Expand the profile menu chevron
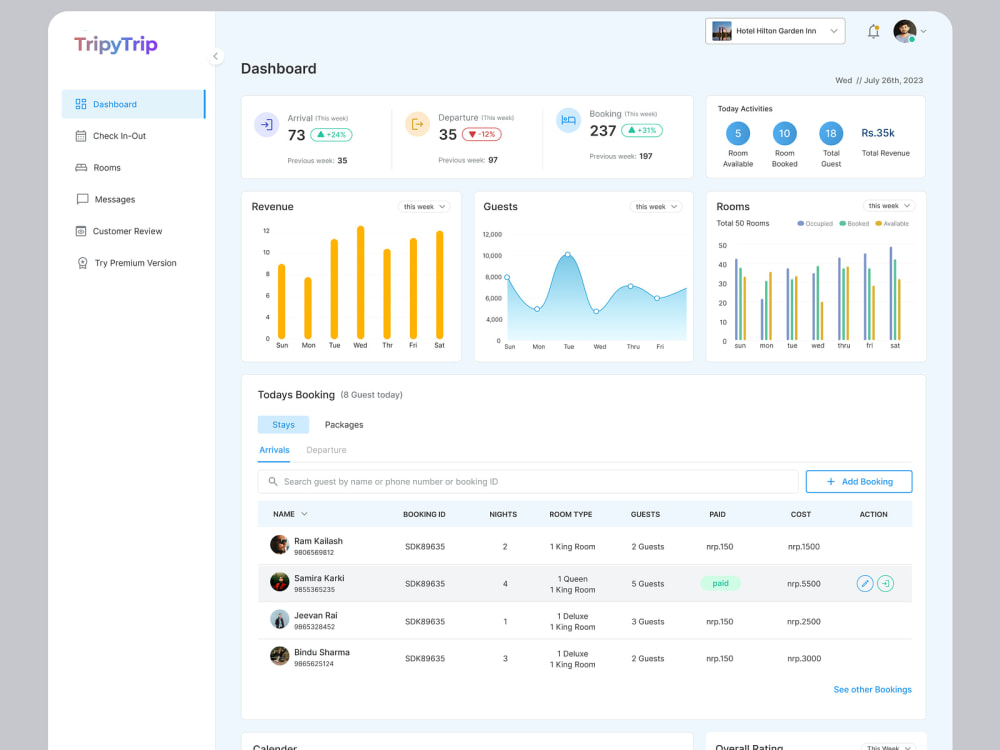The width and height of the screenshot is (1000, 750). (923, 31)
